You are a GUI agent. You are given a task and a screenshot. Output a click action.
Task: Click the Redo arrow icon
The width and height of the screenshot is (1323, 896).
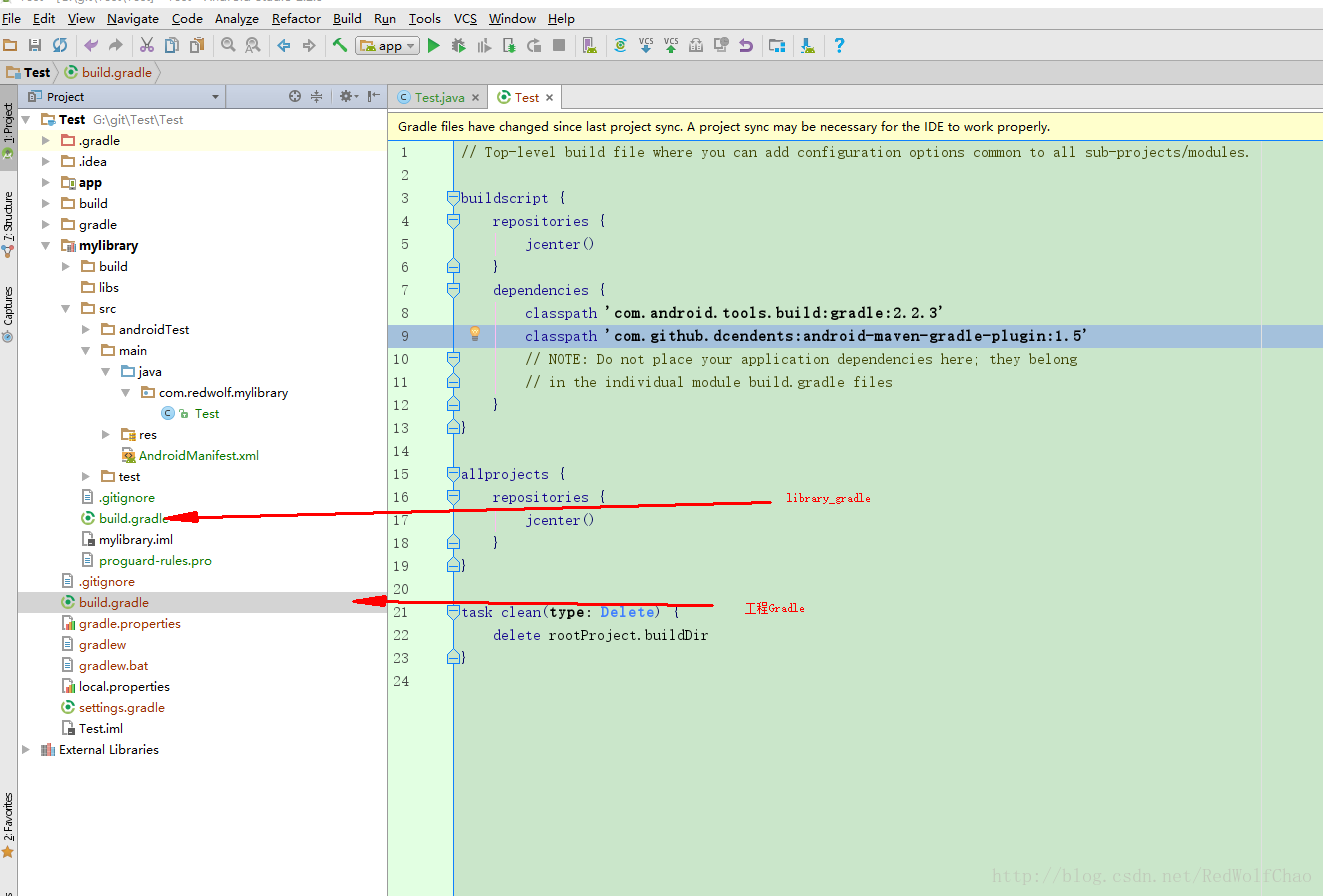click(x=116, y=45)
